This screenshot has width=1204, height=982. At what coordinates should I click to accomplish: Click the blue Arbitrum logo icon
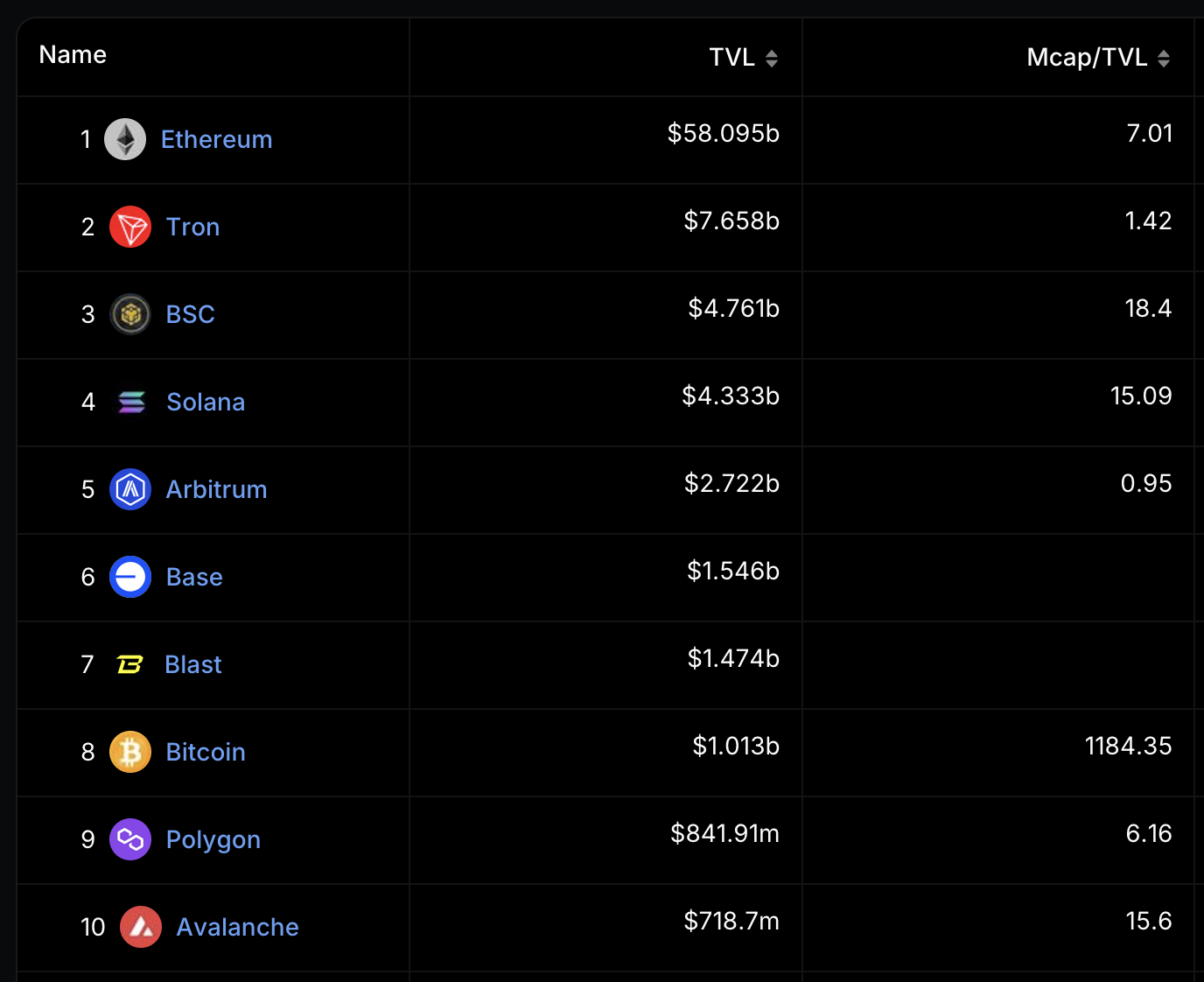click(130, 489)
